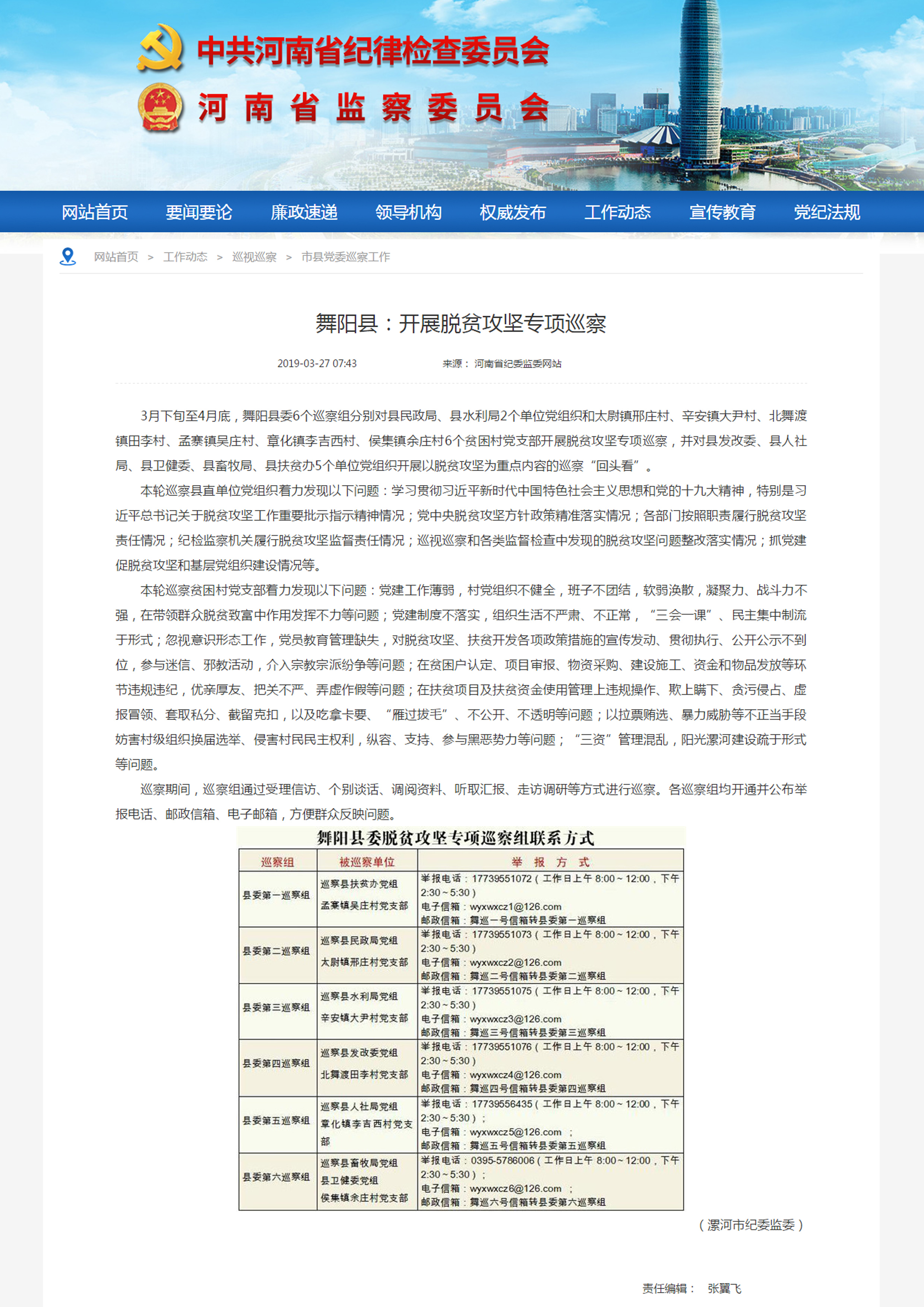Open the 市县党委巡察工作 breadcrumb link

(346, 257)
